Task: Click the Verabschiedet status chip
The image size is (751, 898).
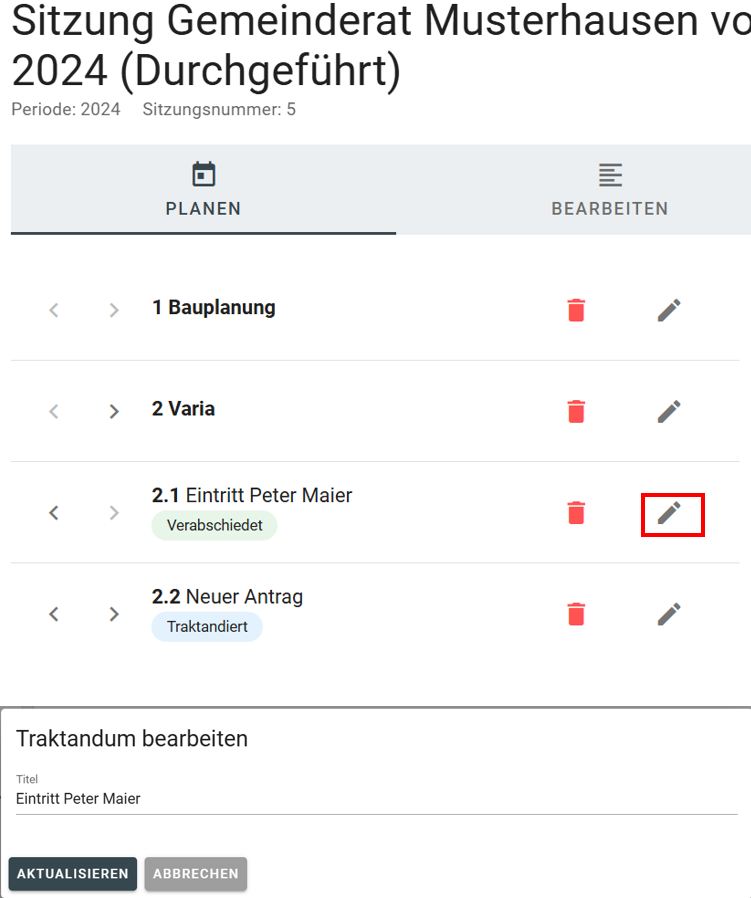Action: coord(214,525)
